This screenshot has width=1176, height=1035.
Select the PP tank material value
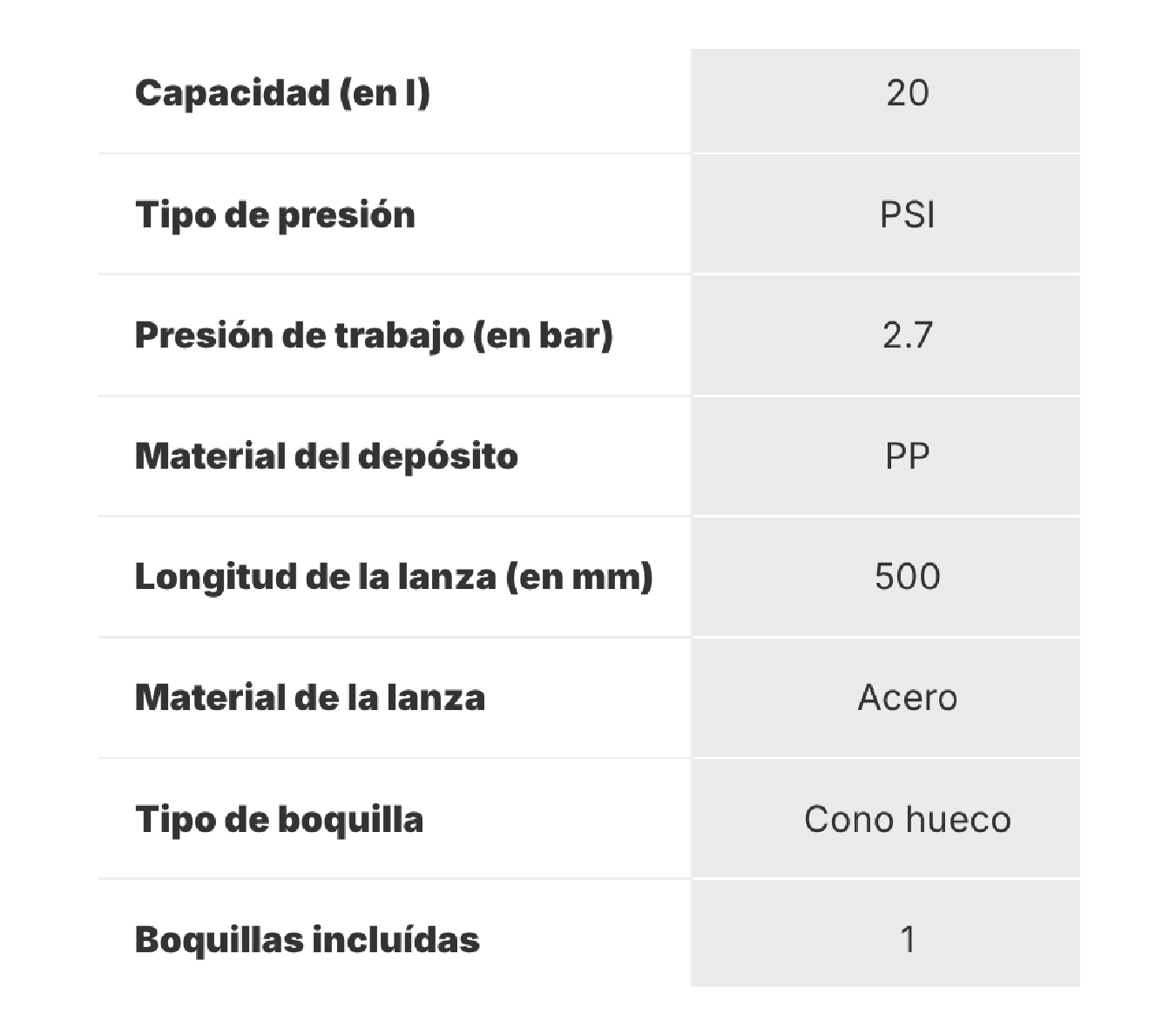click(907, 456)
